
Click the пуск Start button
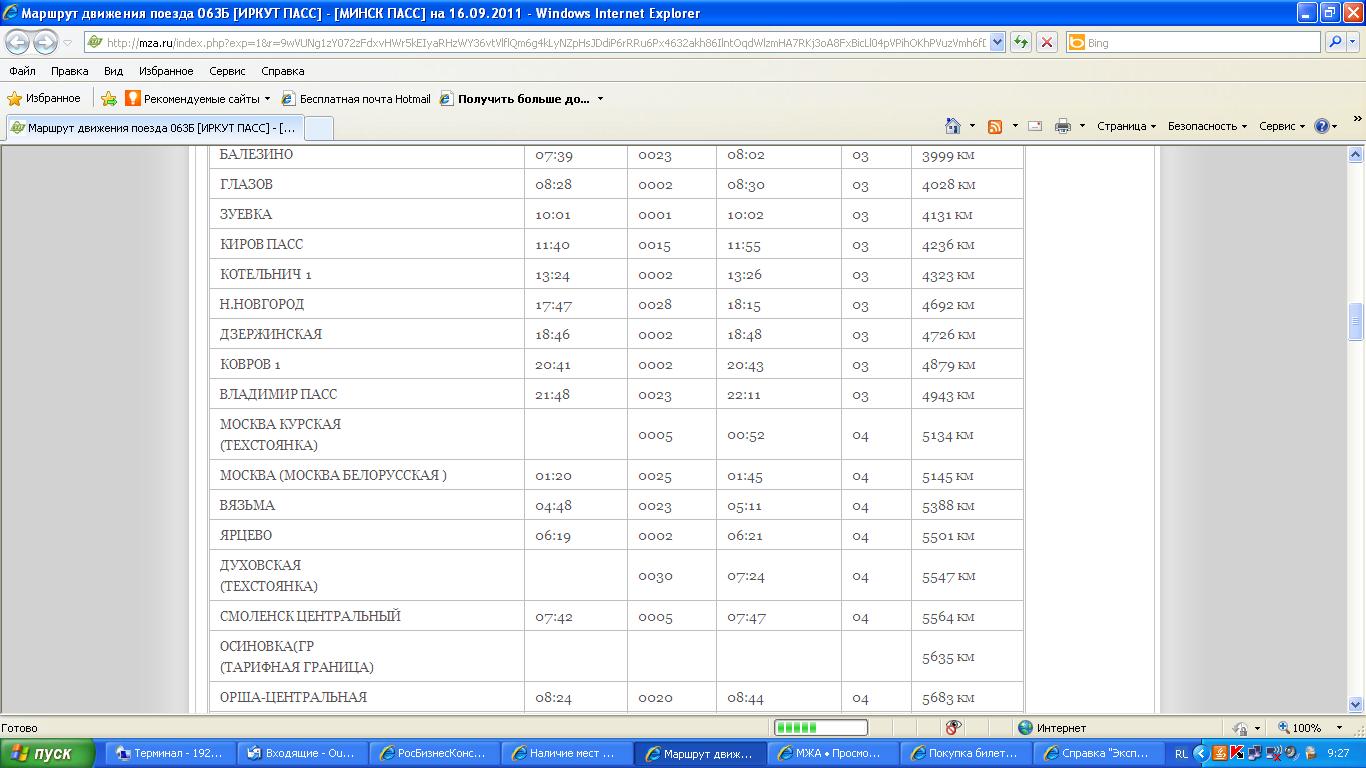(x=47, y=753)
